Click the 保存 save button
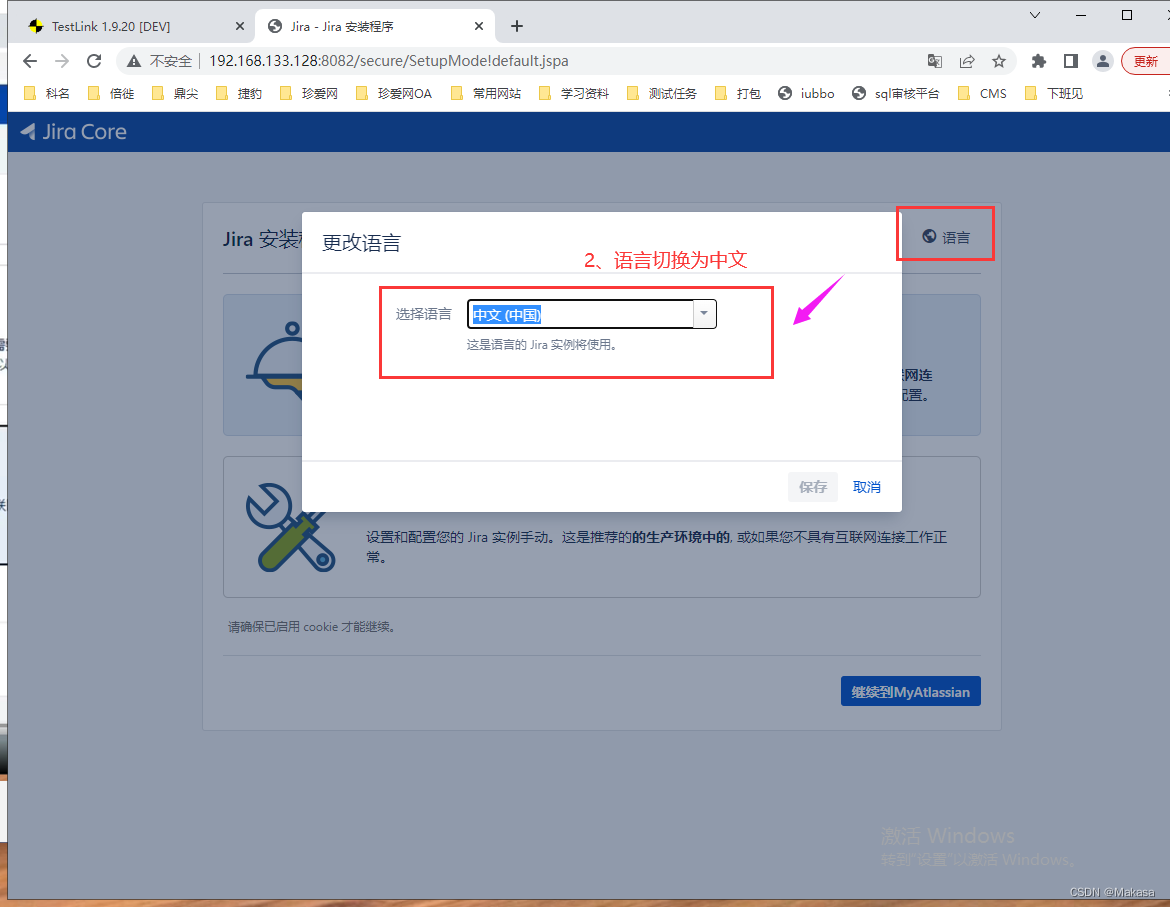The image size is (1170, 907). click(x=813, y=487)
